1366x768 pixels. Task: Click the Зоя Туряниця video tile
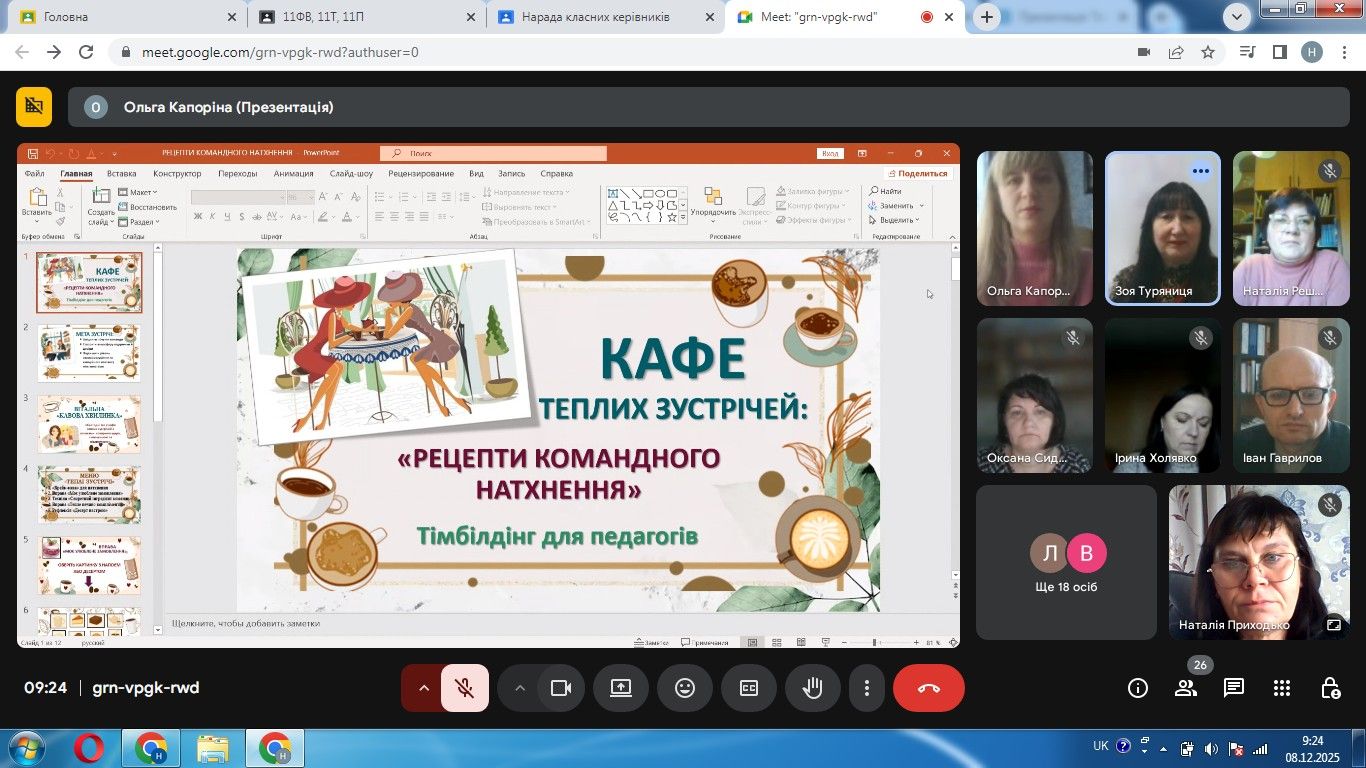[1162, 228]
